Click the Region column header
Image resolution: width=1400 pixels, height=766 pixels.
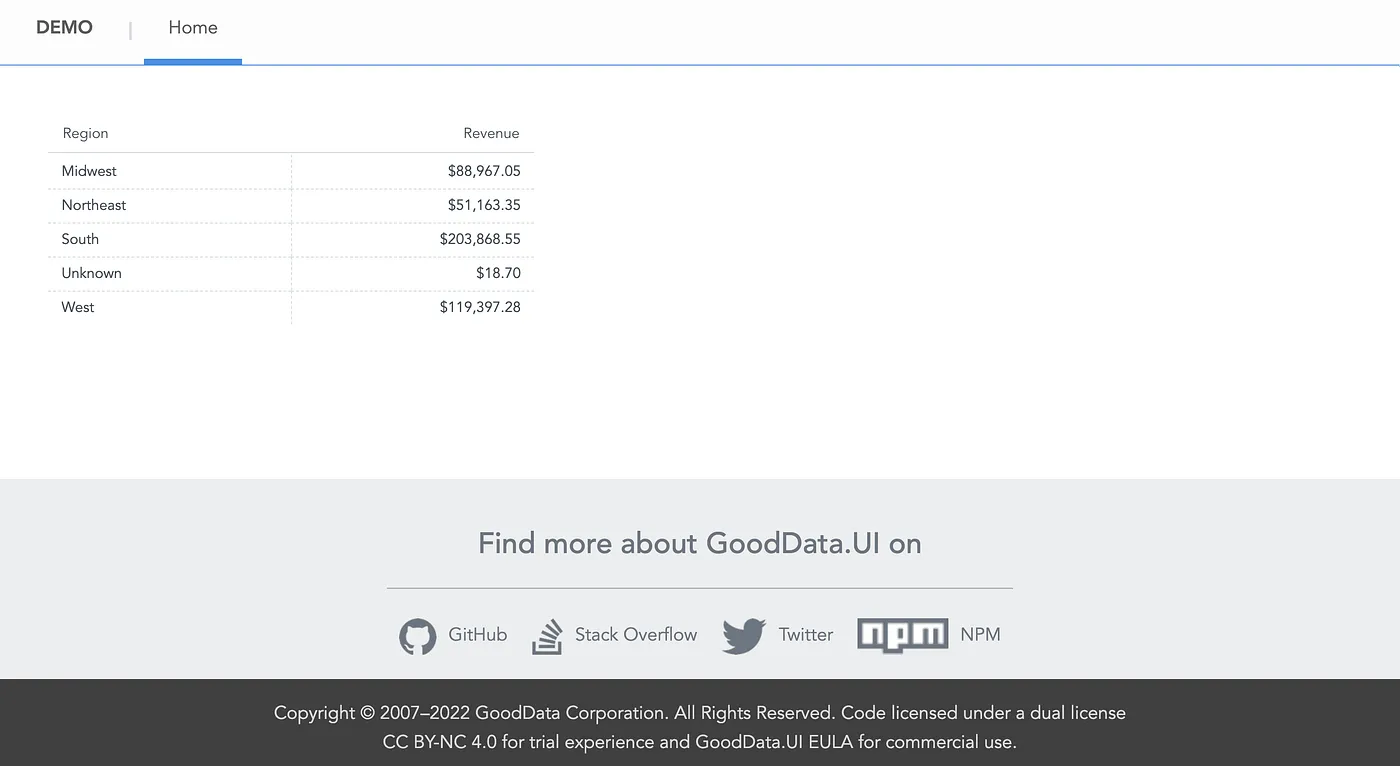(85, 133)
